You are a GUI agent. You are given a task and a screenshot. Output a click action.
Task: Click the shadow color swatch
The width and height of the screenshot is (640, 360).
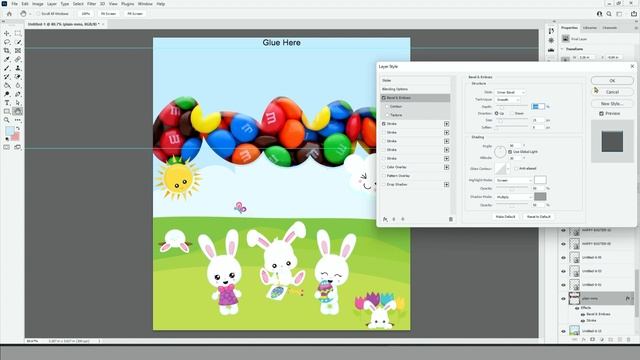point(540,197)
